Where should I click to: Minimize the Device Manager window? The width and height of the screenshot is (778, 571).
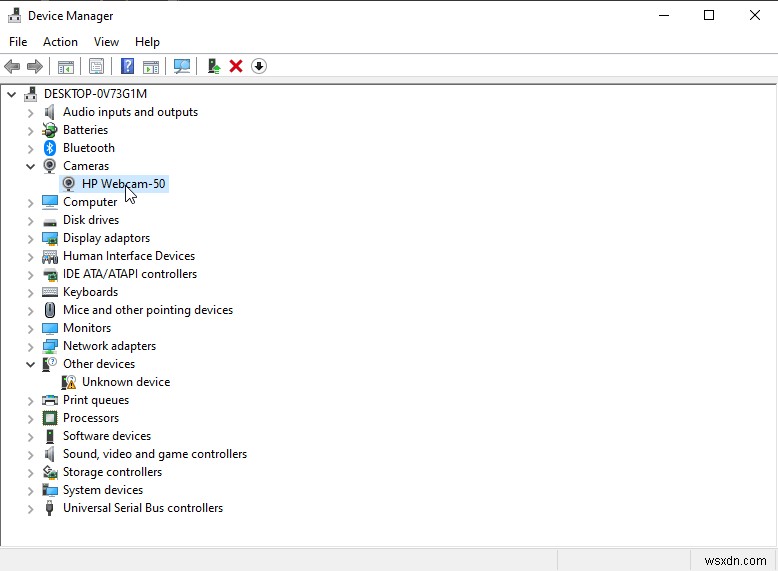click(x=664, y=15)
